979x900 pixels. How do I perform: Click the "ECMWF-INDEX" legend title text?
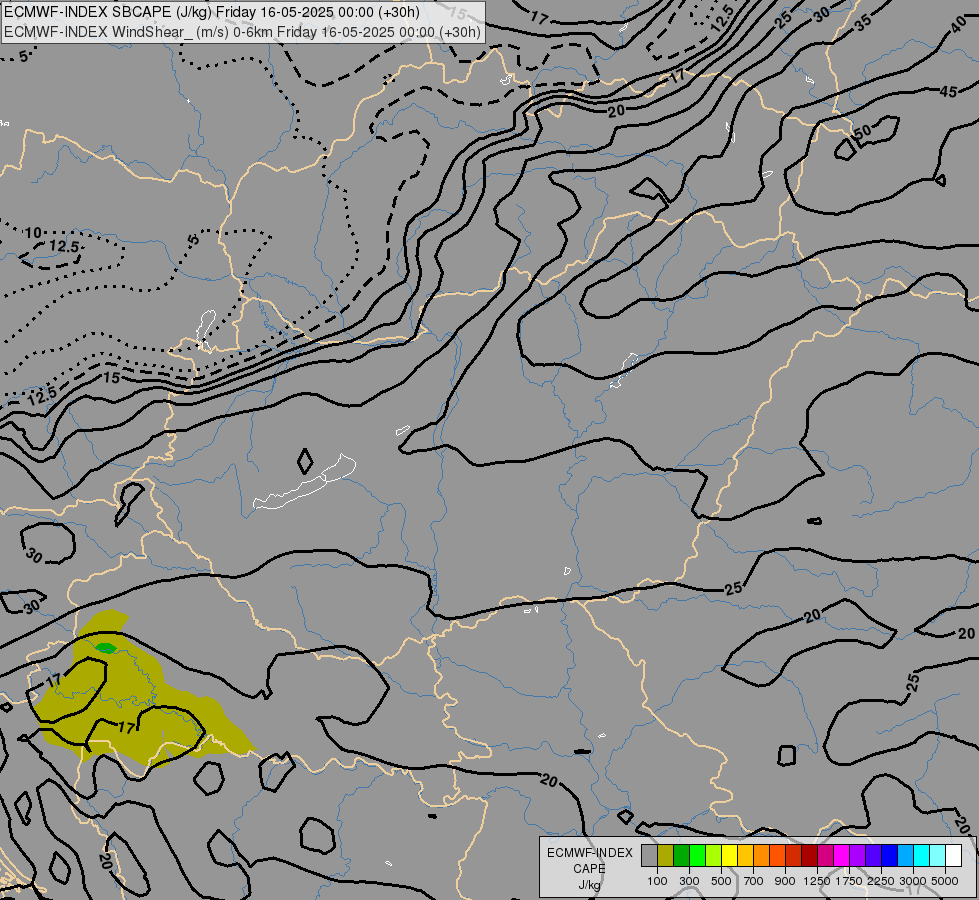point(590,853)
